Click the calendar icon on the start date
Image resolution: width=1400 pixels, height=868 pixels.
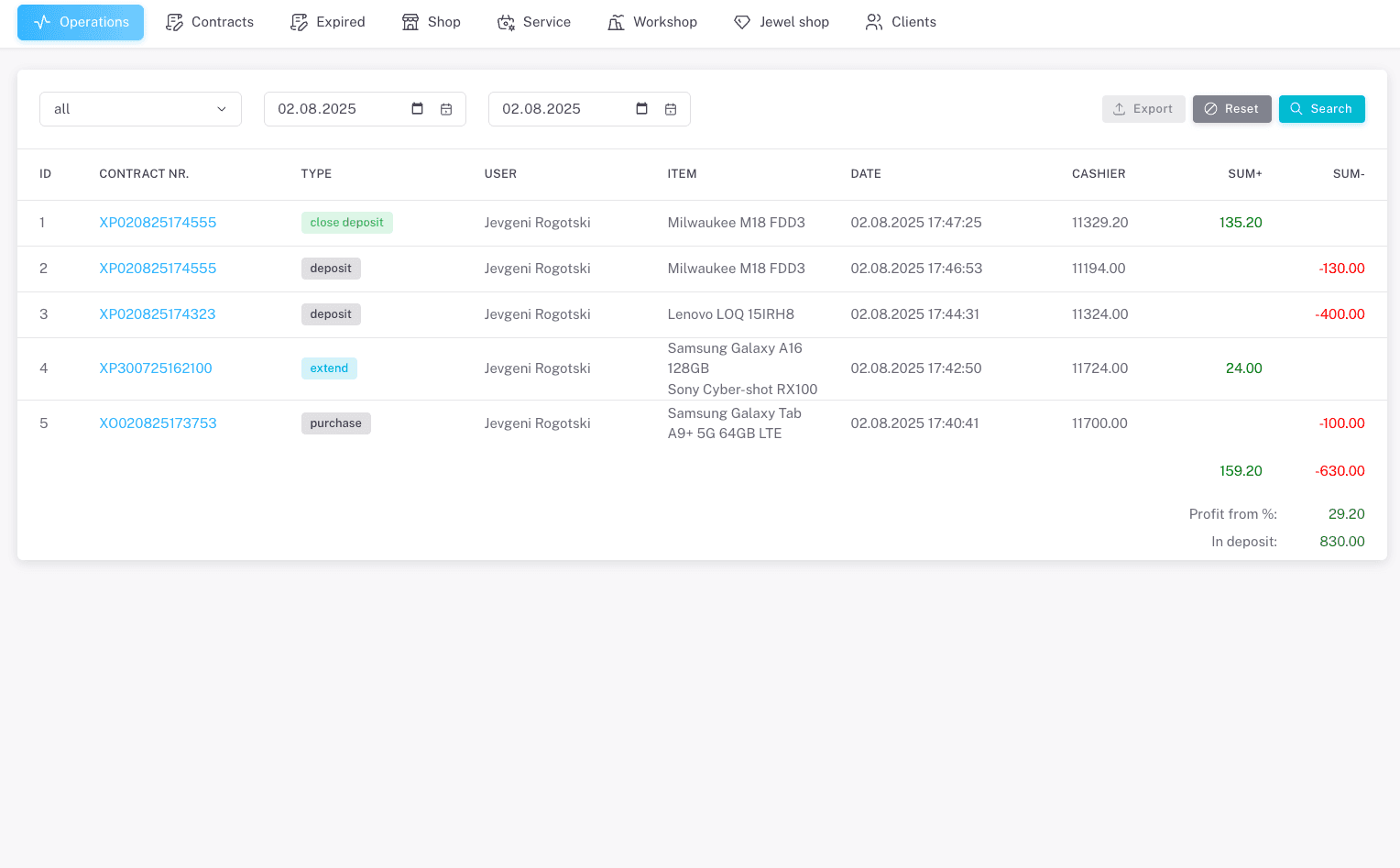417,108
